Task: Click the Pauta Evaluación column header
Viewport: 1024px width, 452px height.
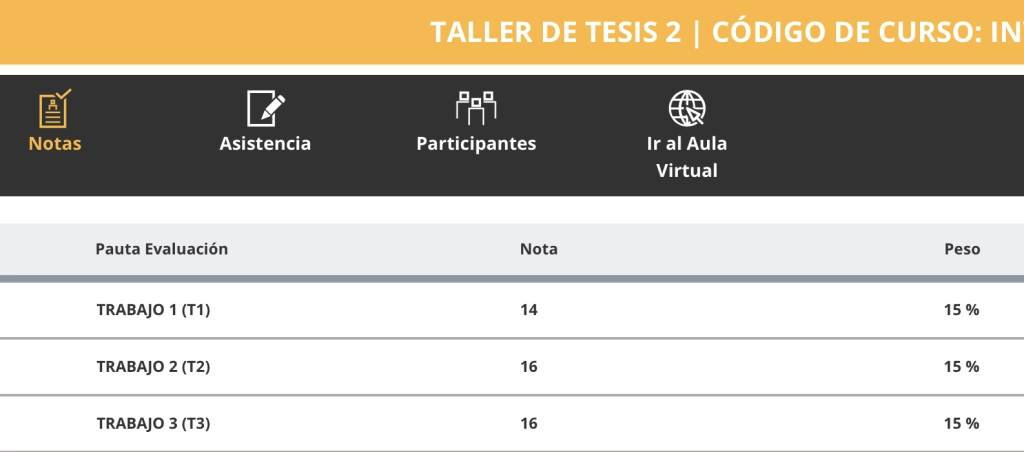Action: point(162,249)
